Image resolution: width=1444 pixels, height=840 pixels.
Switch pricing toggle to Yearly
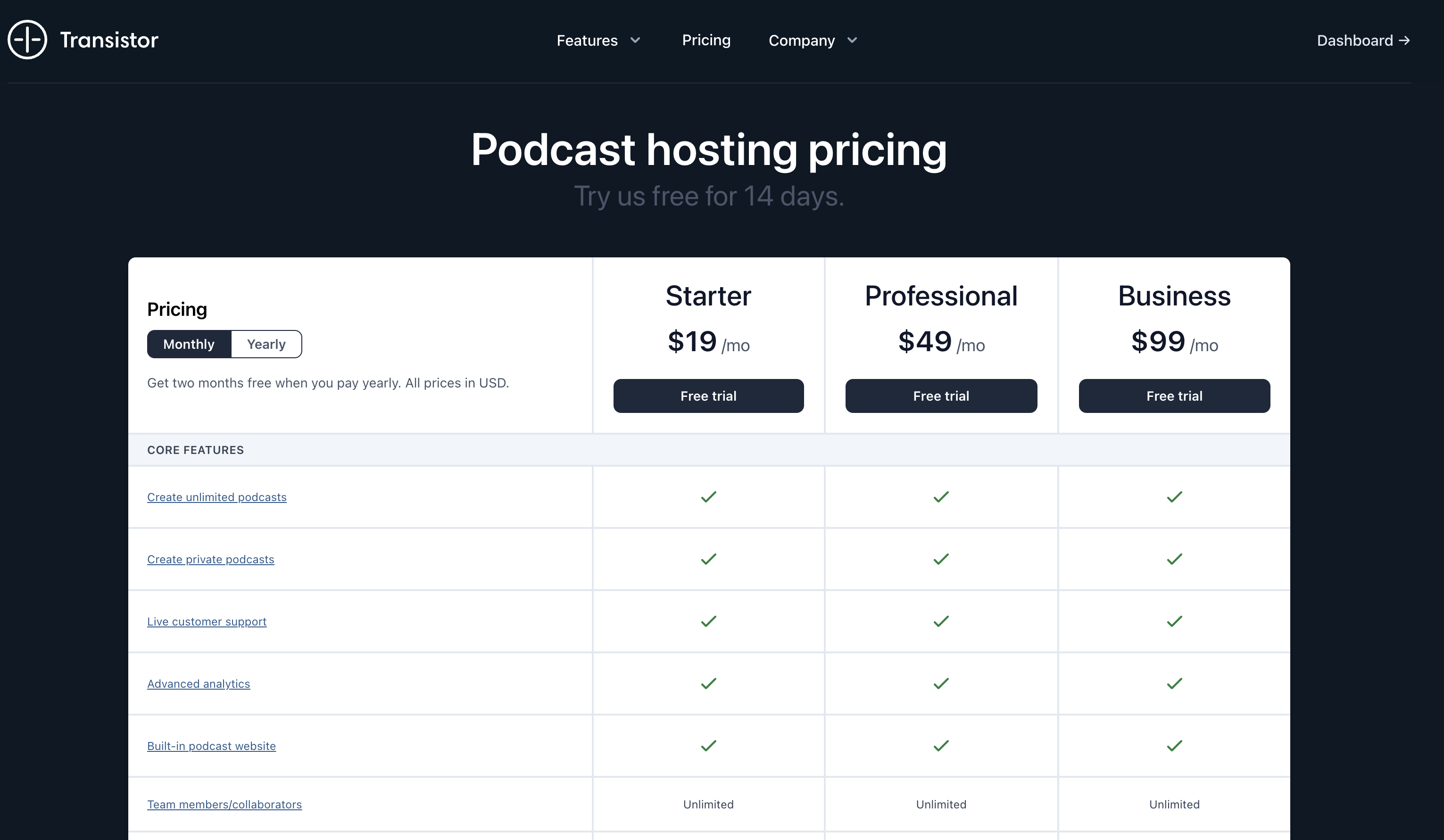[x=266, y=344]
